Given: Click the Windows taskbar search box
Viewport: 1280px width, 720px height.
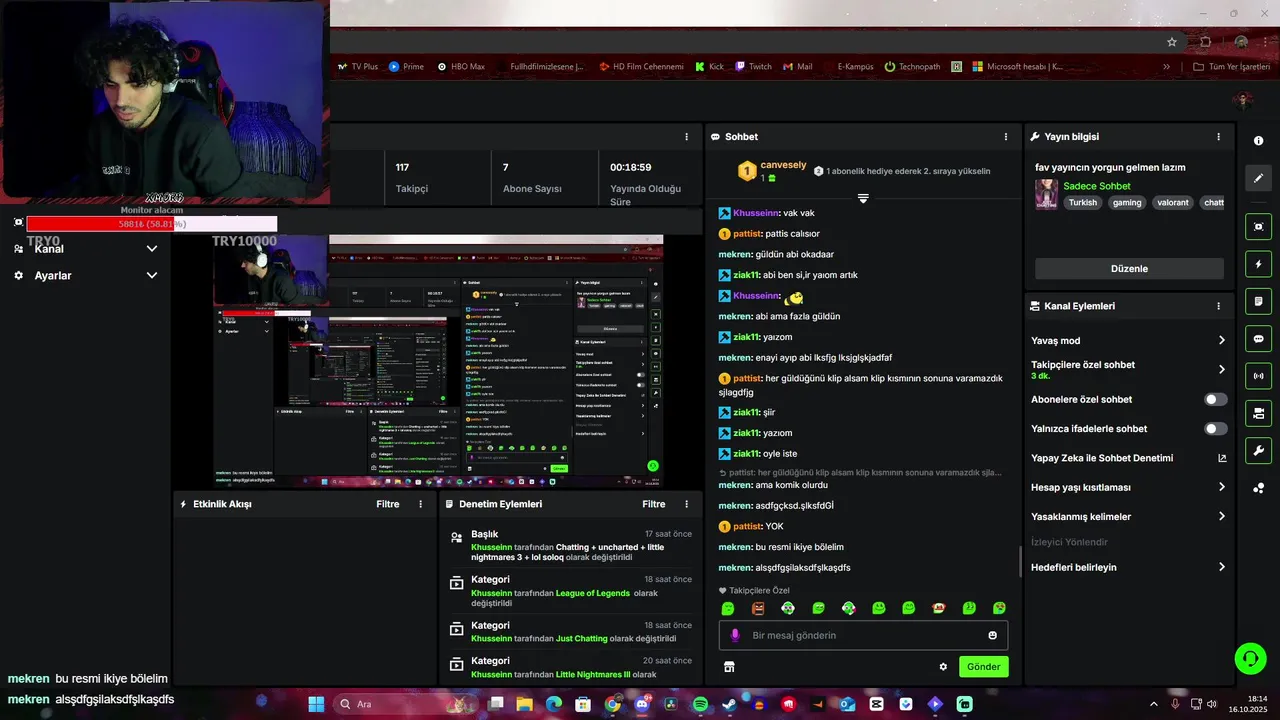Looking at the screenshot, I should click(x=405, y=704).
